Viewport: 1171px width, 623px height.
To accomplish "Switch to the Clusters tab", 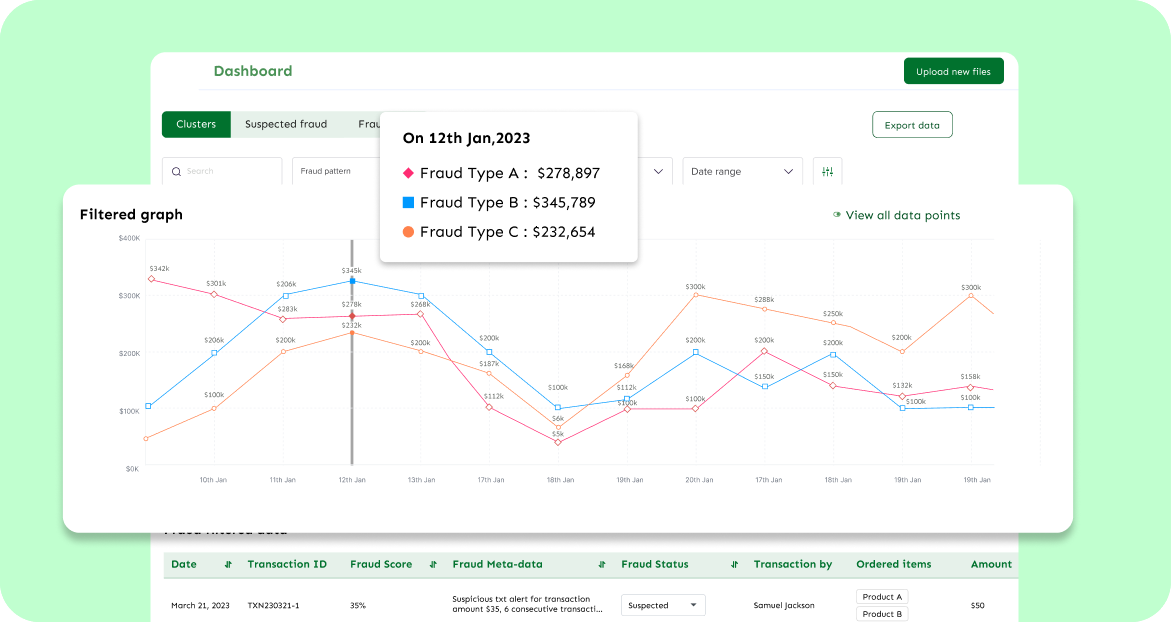I will pos(196,124).
